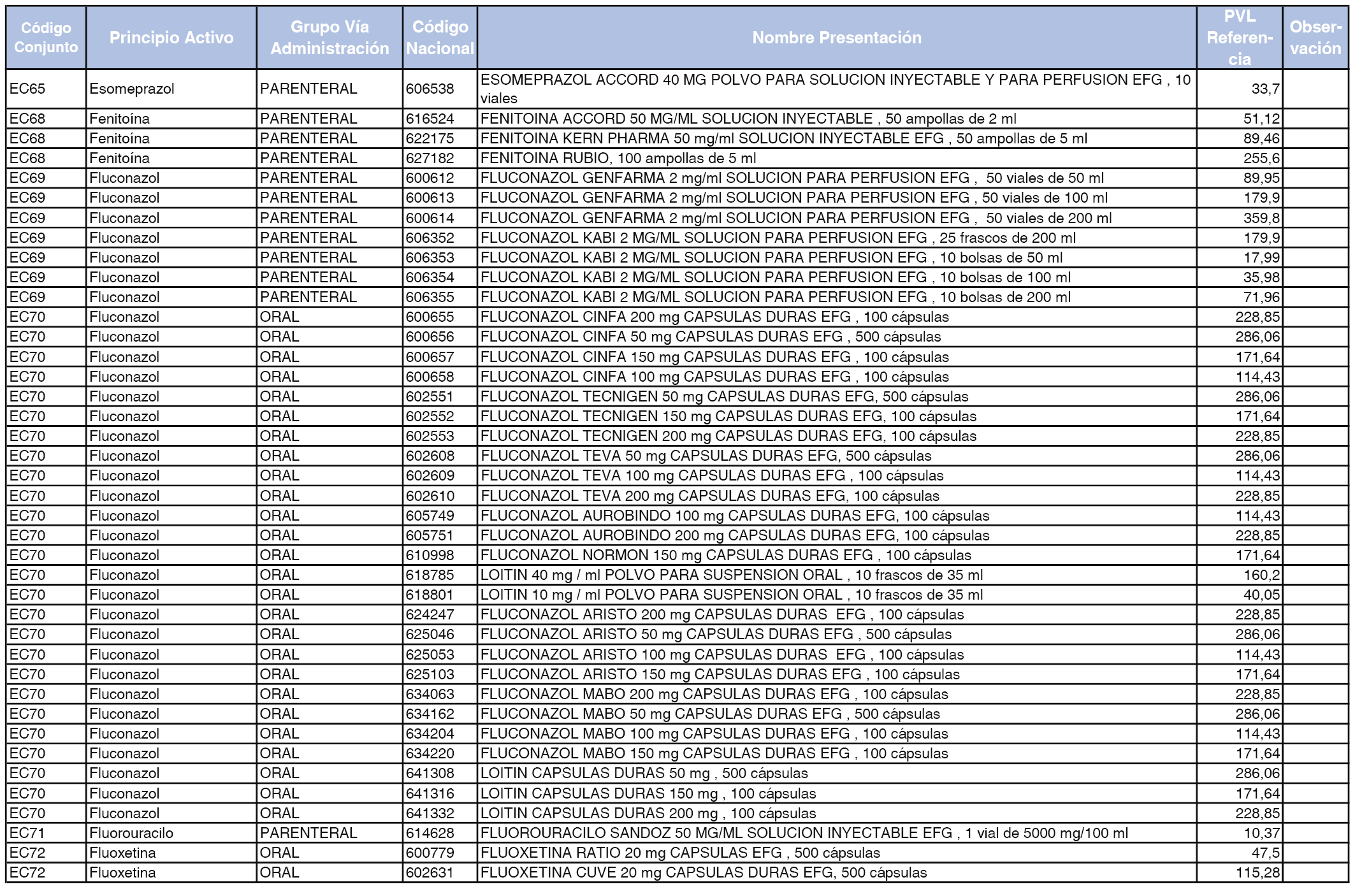Click the Código Nacional column header
The width and height of the screenshot is (1355, 896).
[x=440, y=38]
